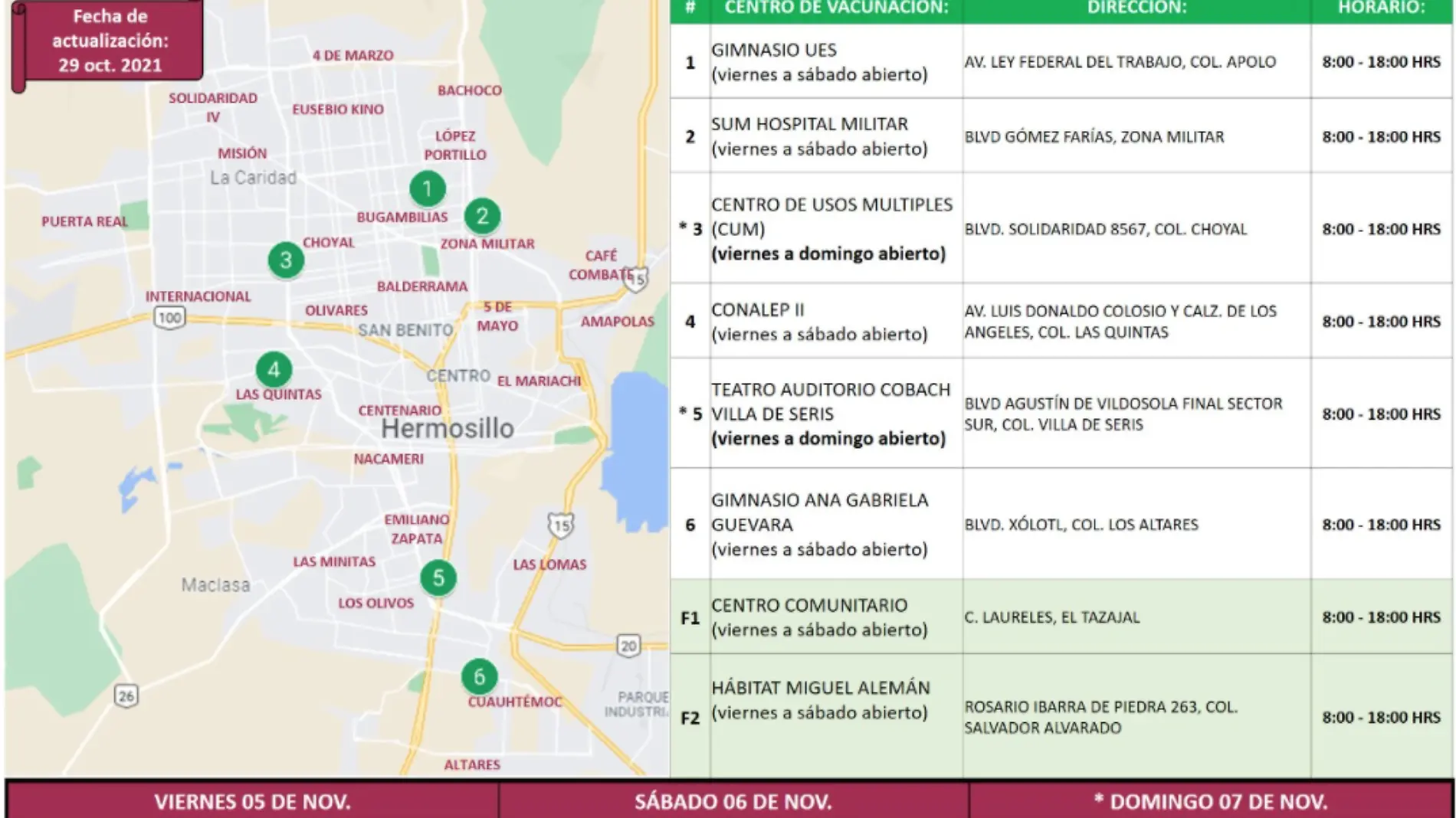Click address BLVD AGUSTÍN DE VILDOSOLA
Image resolution: width=1456 pixels, height=818 pixels.
1123,414
